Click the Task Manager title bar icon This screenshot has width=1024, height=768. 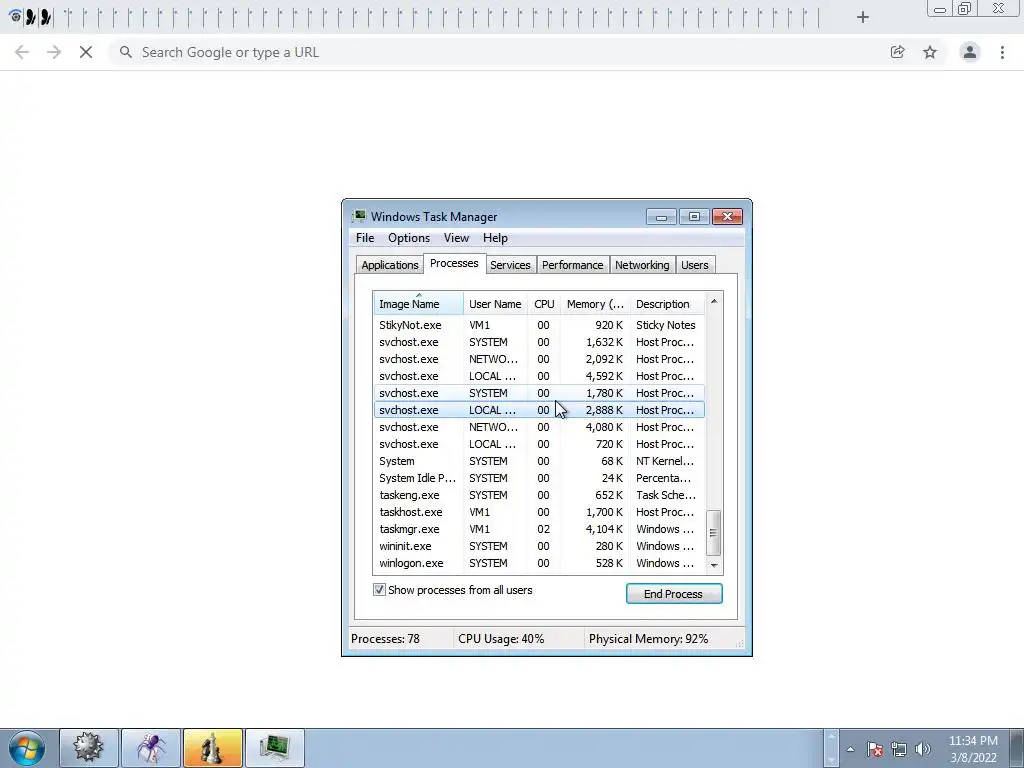(x=359, y=216)
